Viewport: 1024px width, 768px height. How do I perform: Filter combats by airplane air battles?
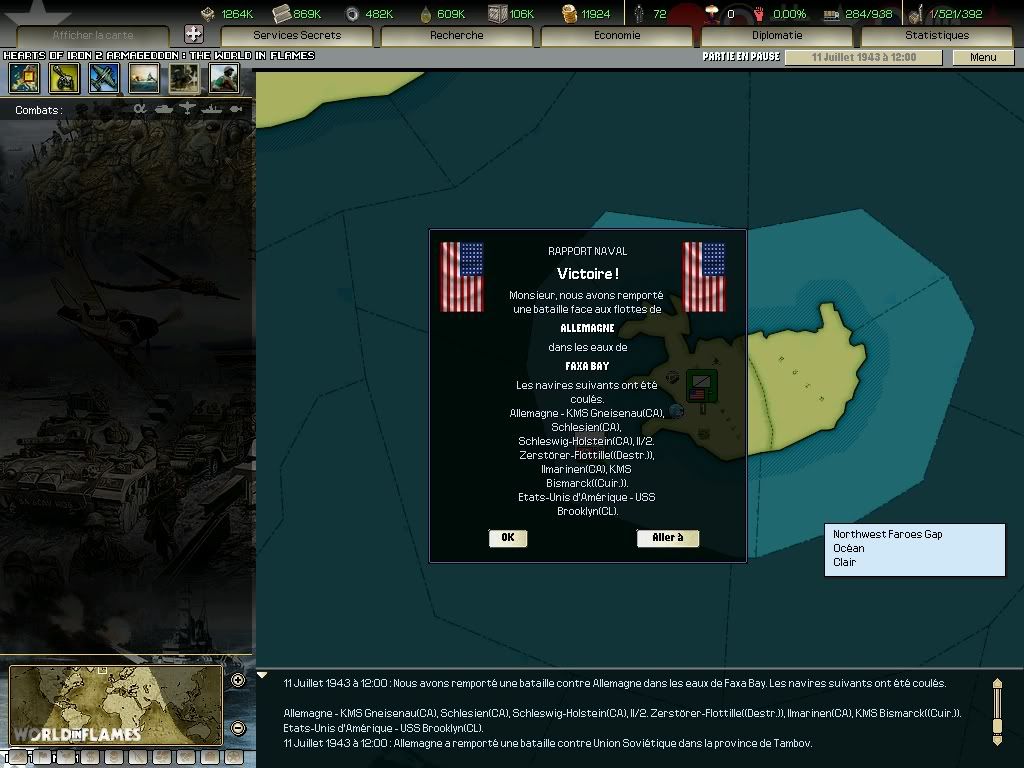coord(187,108)
